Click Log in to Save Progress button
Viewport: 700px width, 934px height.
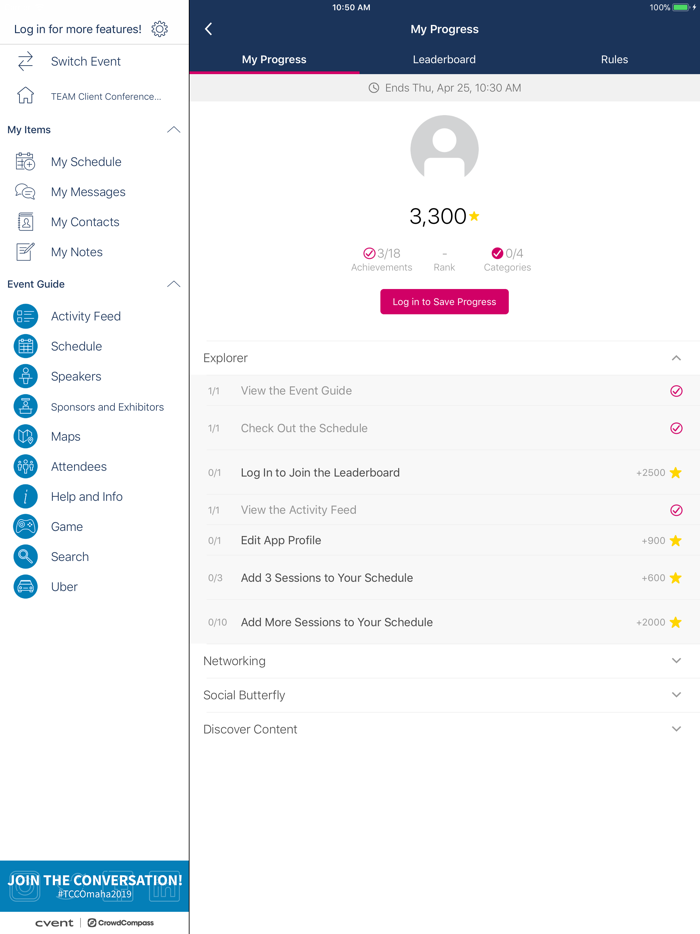pyautogui.click(x=444, y=301)
